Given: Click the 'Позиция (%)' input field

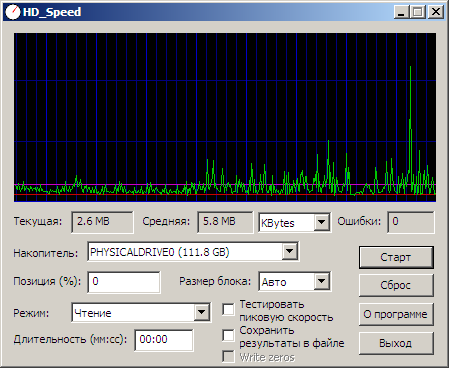Looking at the screenshot, I should [124, 282].
